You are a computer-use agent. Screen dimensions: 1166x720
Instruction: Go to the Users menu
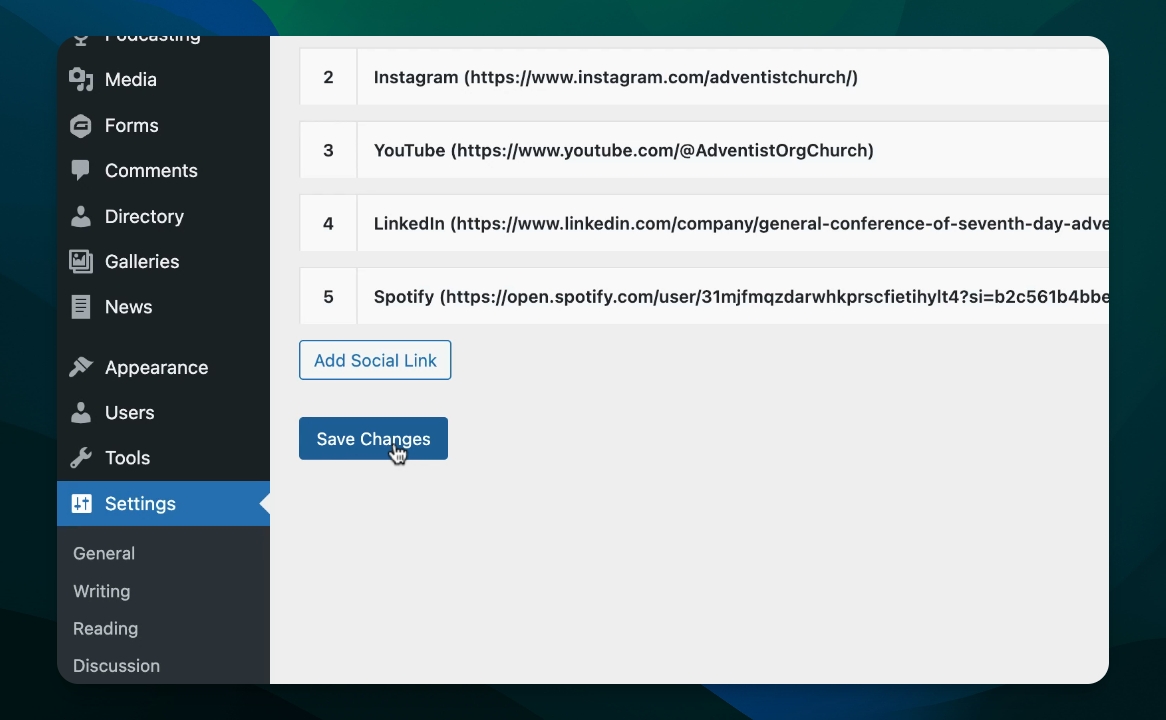(164, 413)
